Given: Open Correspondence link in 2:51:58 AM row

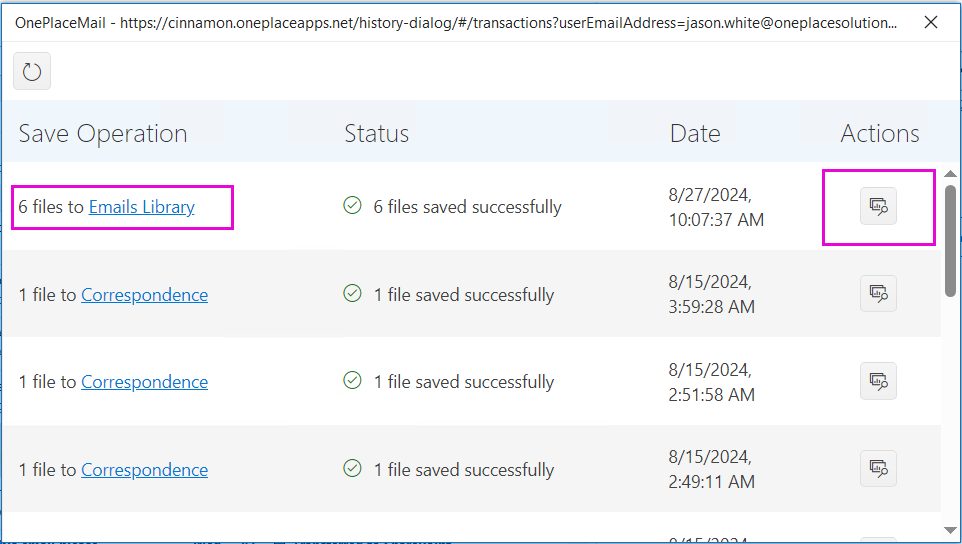Looking at the screenshot, I should 144,382.
